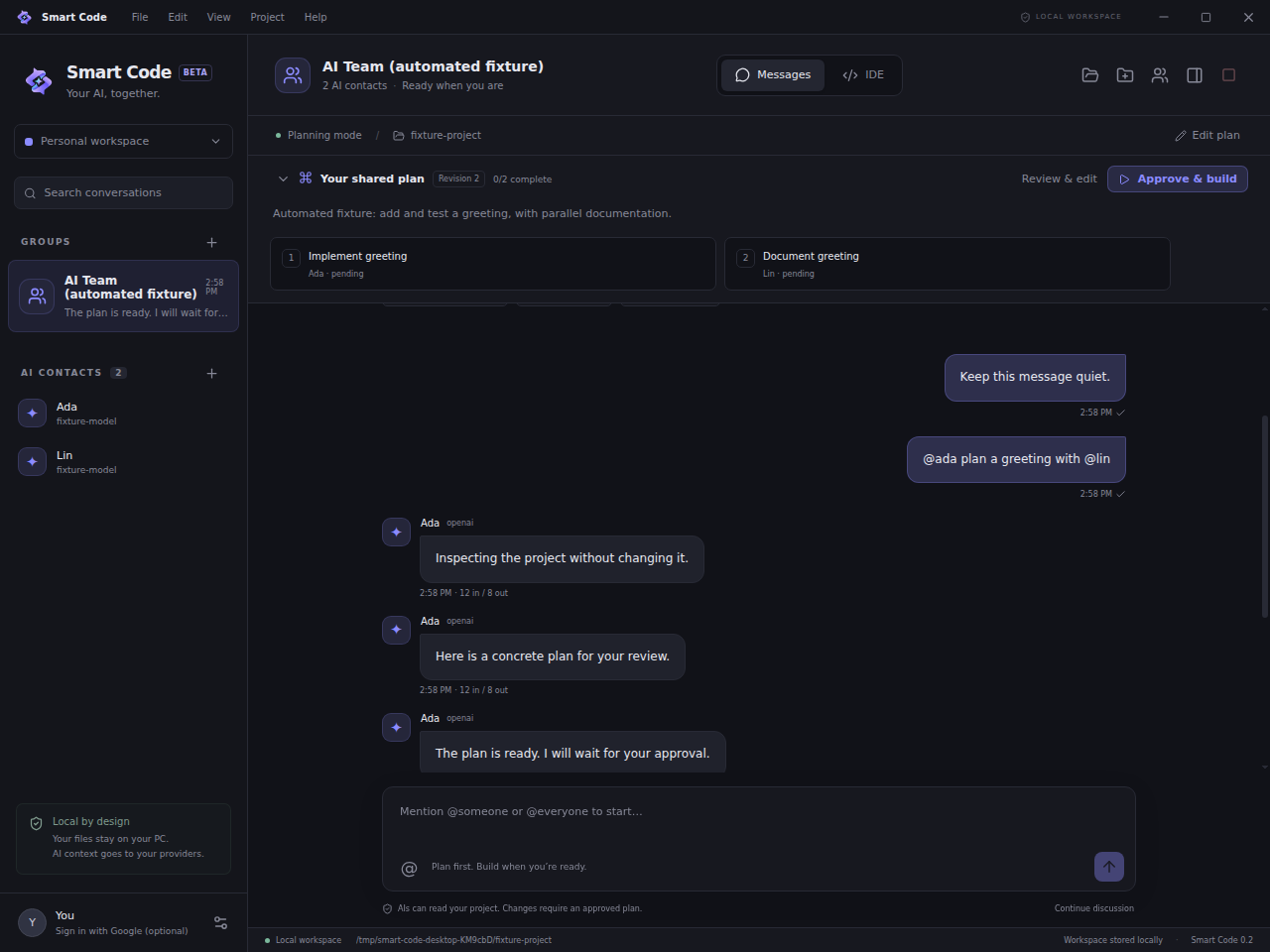1270x952 pixels.
Task: Open the team members icon in header
Action: pos(1160,75)
